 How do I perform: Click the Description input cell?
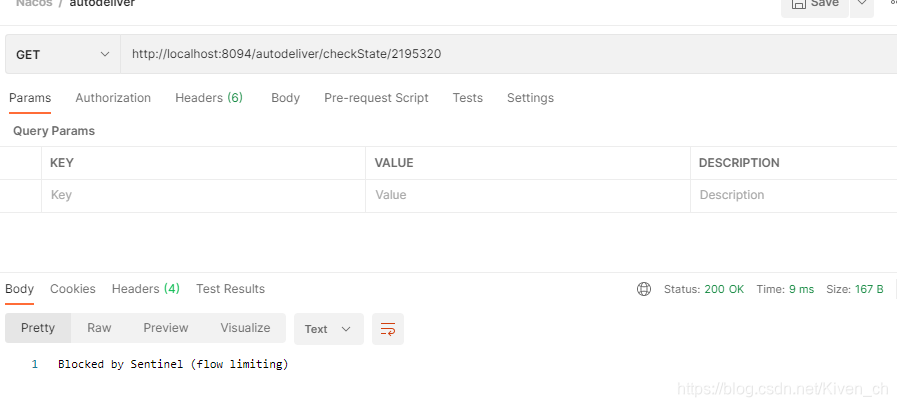[x=794, y=195]
